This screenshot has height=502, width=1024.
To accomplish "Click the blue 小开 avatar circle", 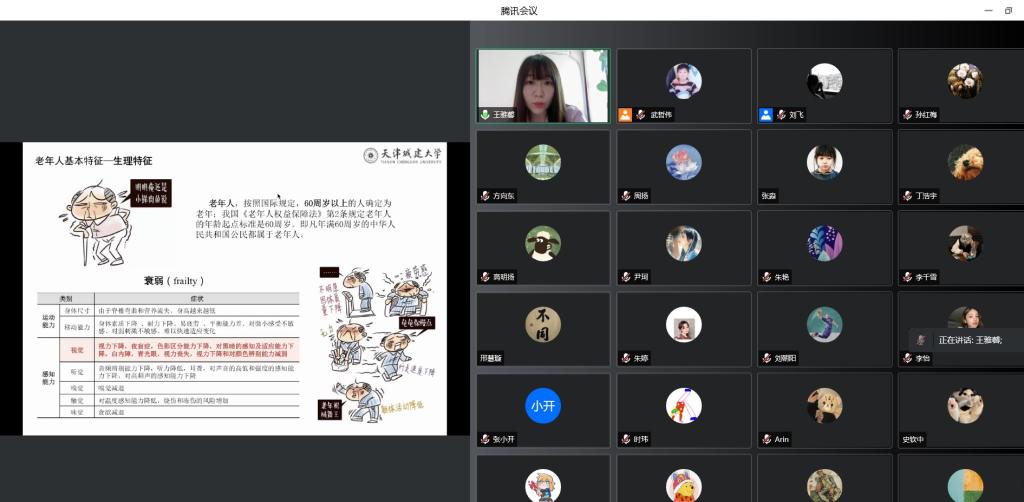I will point(543,405).
